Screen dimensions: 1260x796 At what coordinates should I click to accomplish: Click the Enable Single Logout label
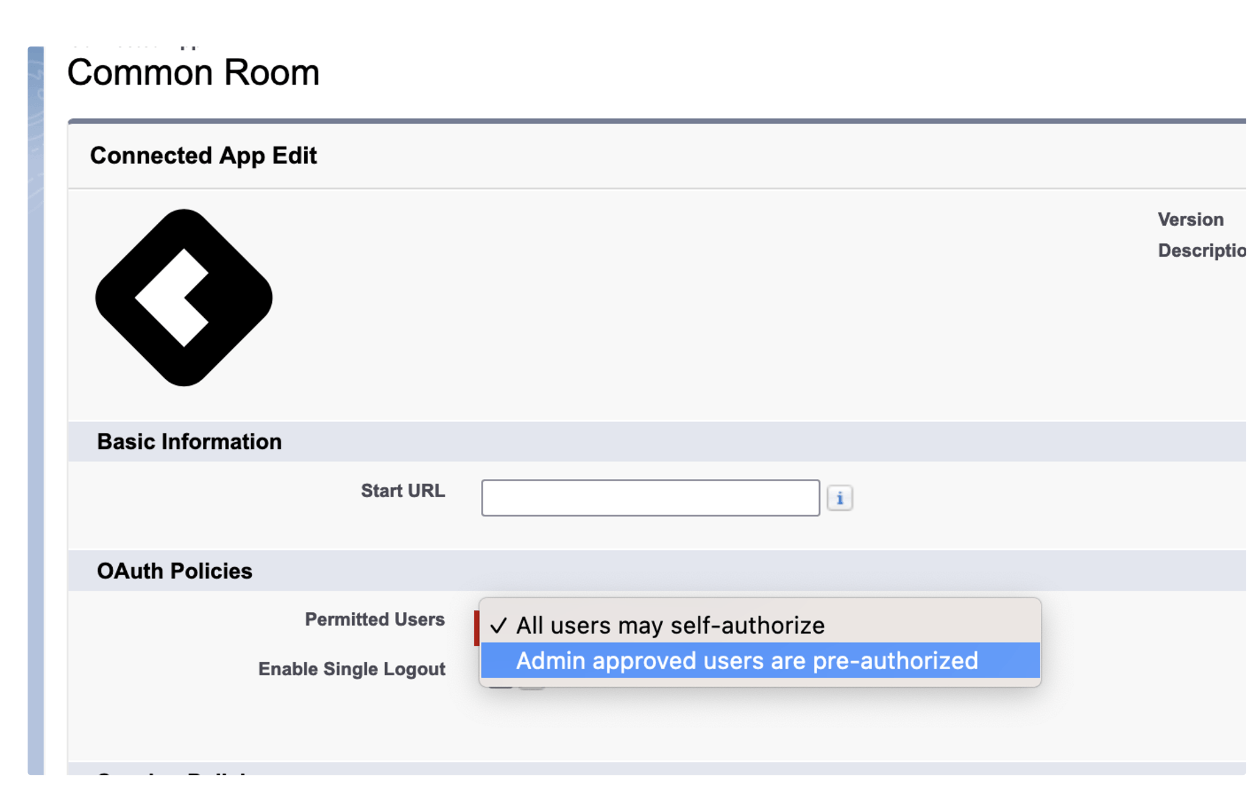352,669
